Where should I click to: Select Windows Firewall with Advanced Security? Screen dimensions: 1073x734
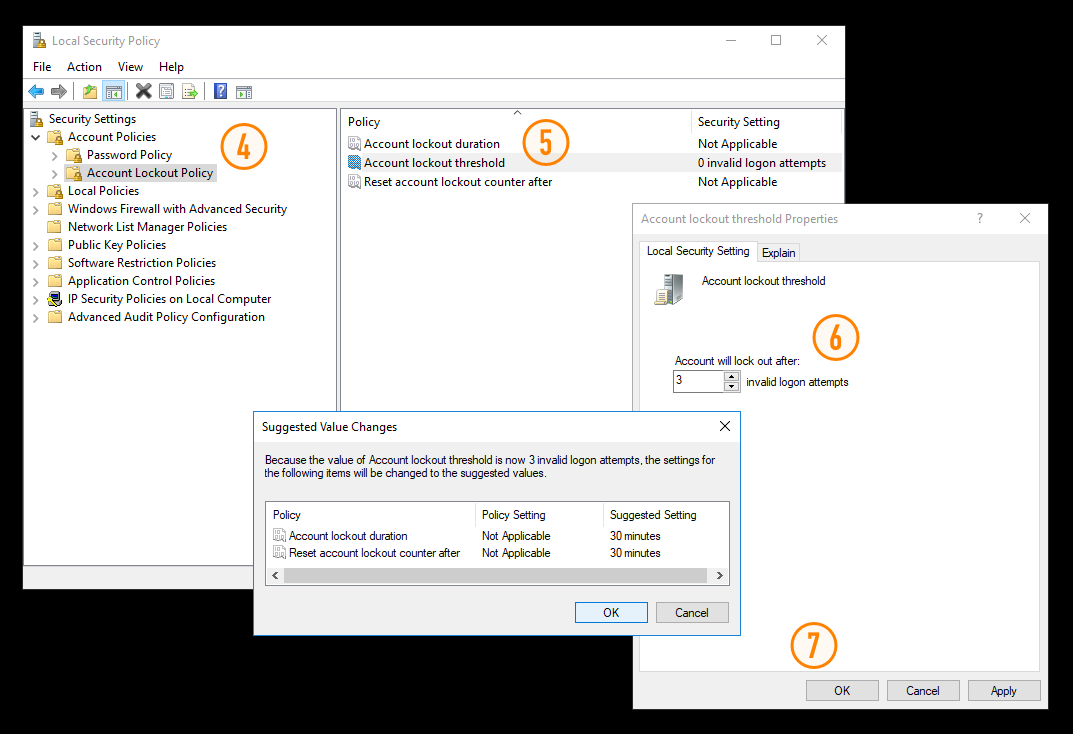(177, 209)
